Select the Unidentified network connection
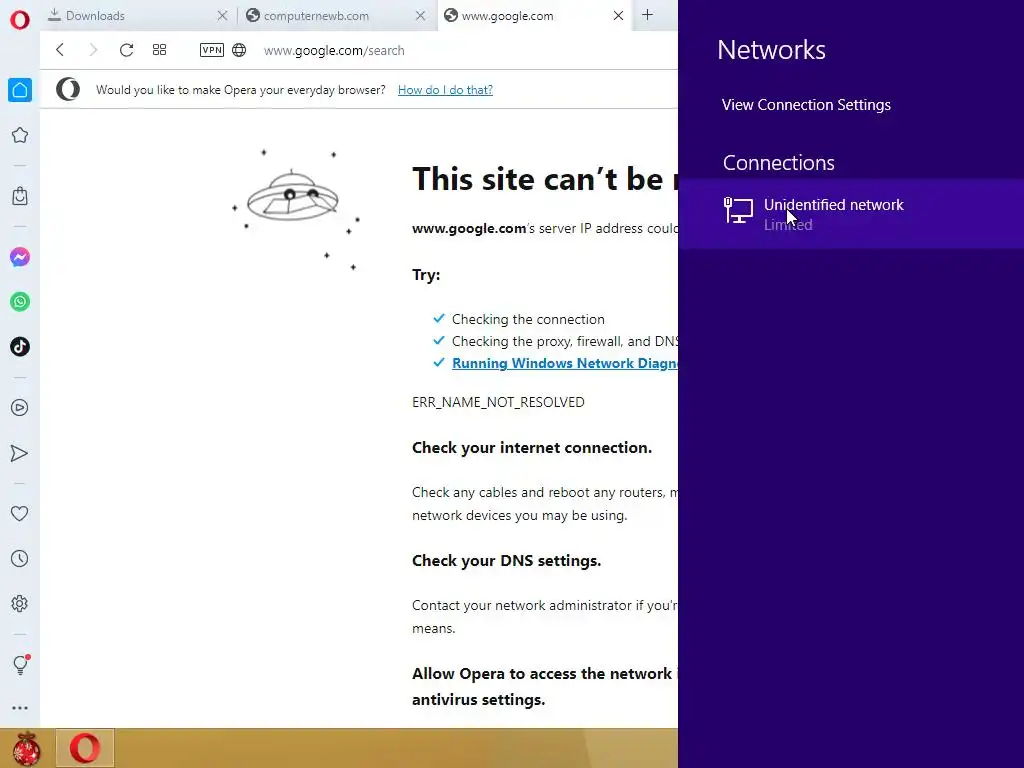1024x768 pixels. 851,214
